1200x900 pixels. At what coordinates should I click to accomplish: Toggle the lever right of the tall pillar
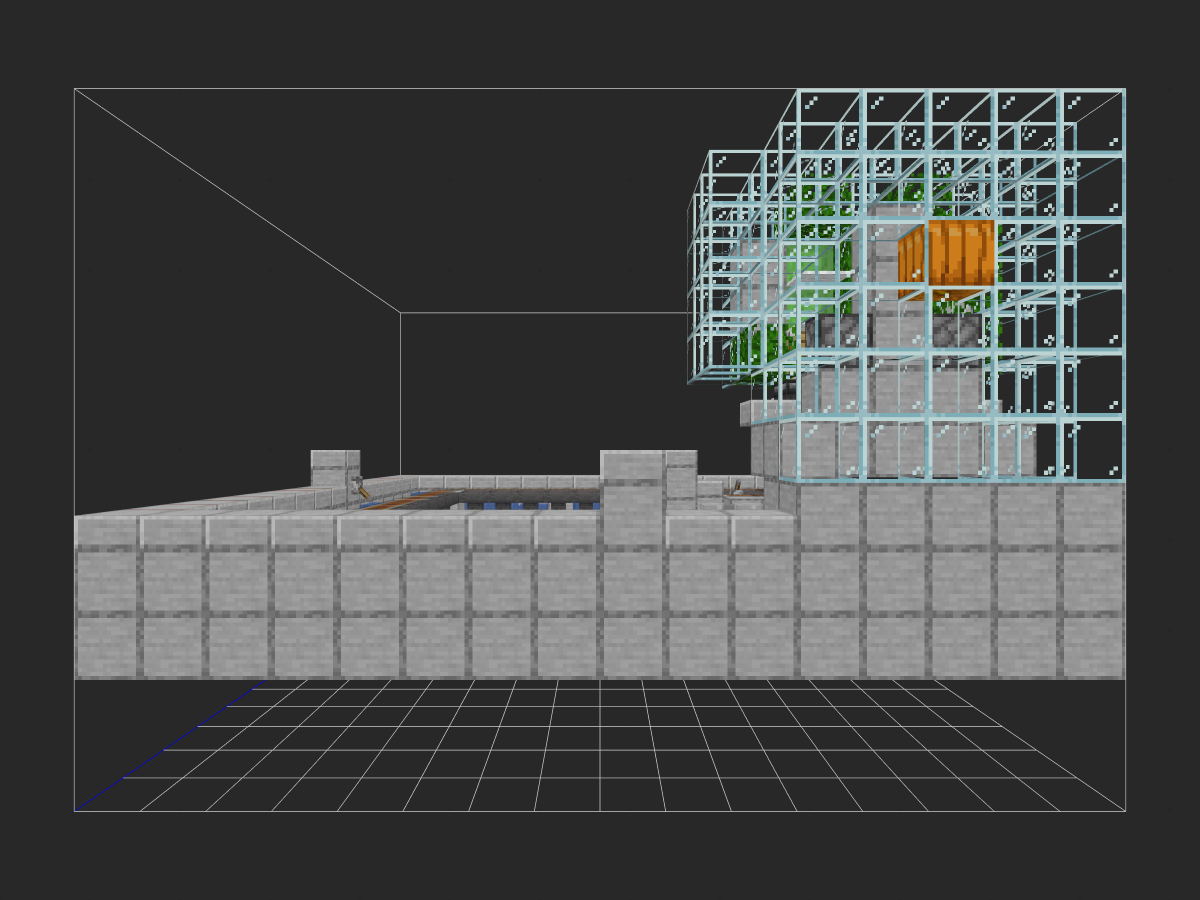[x=738, y=489]
